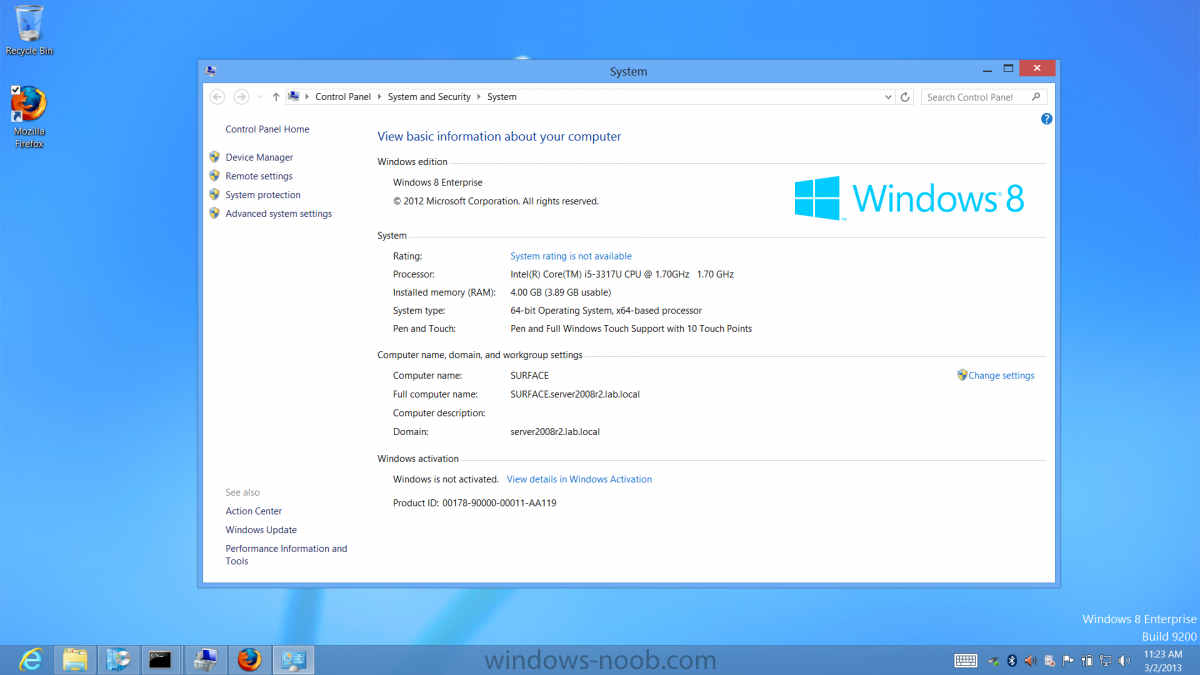Expand the arrow after System and Security breadcrumb
1200x675 pixels.
(479, 97)
